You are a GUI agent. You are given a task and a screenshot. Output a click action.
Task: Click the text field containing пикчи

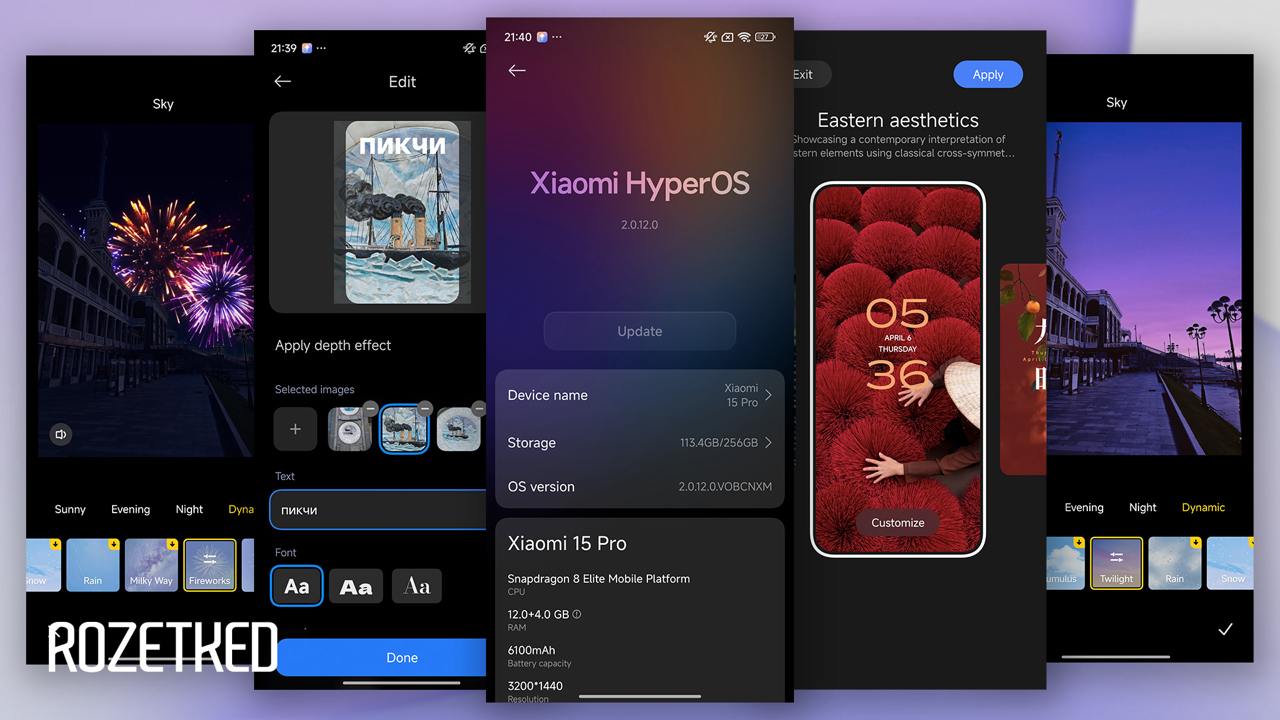(378, 510)
